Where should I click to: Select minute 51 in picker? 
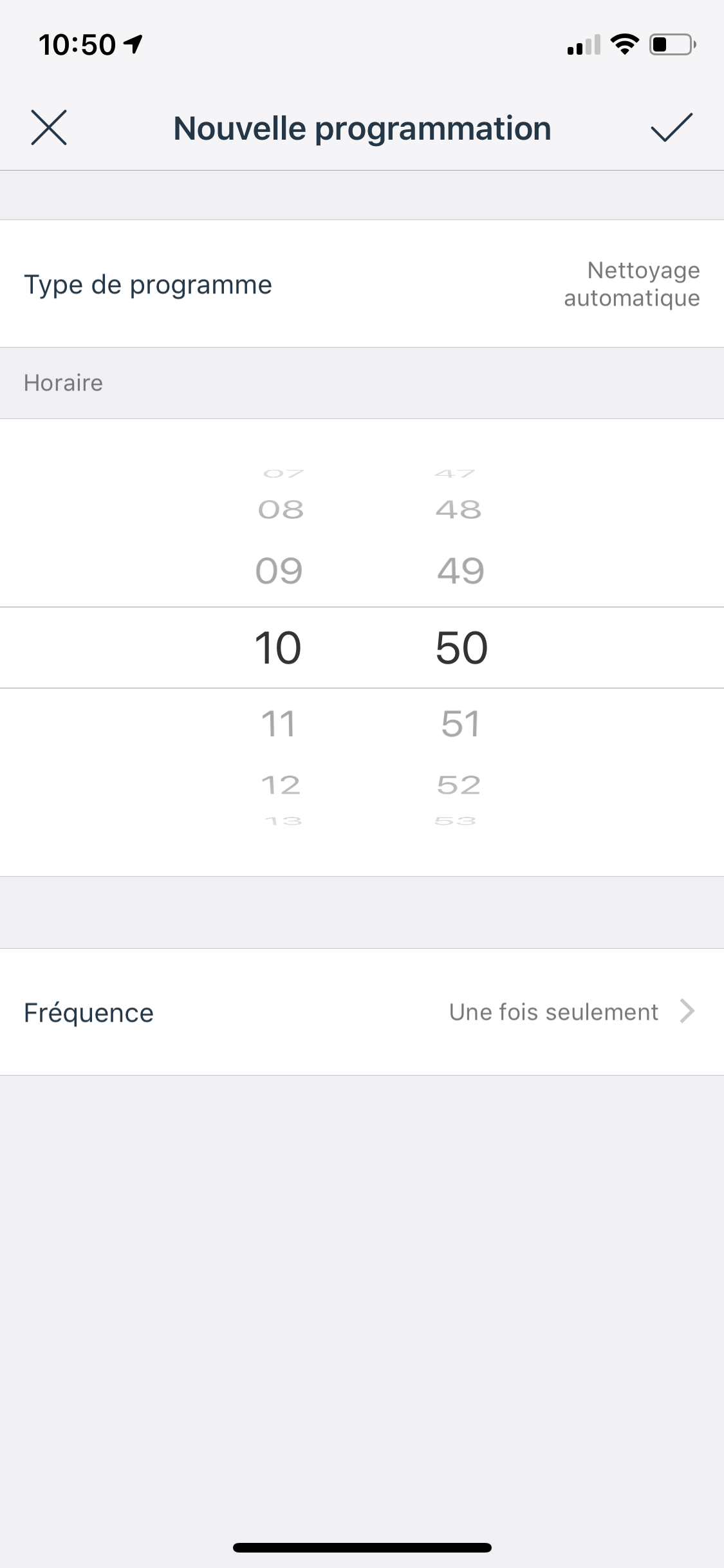point(461,723)
